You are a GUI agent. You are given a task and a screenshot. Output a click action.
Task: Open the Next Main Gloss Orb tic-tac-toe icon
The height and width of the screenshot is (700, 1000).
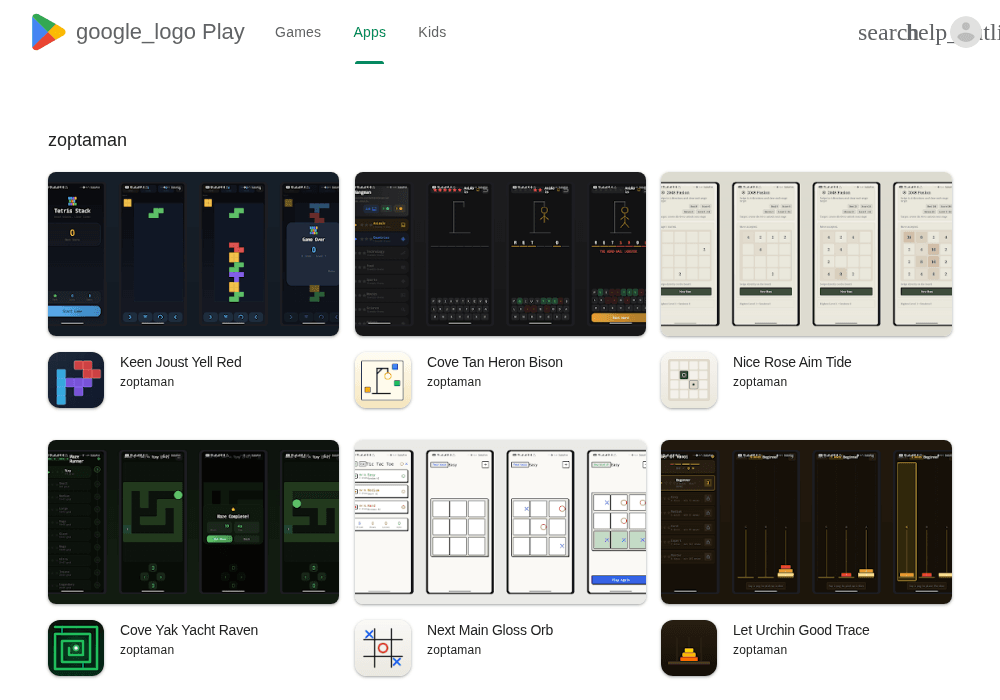[383, 648]
